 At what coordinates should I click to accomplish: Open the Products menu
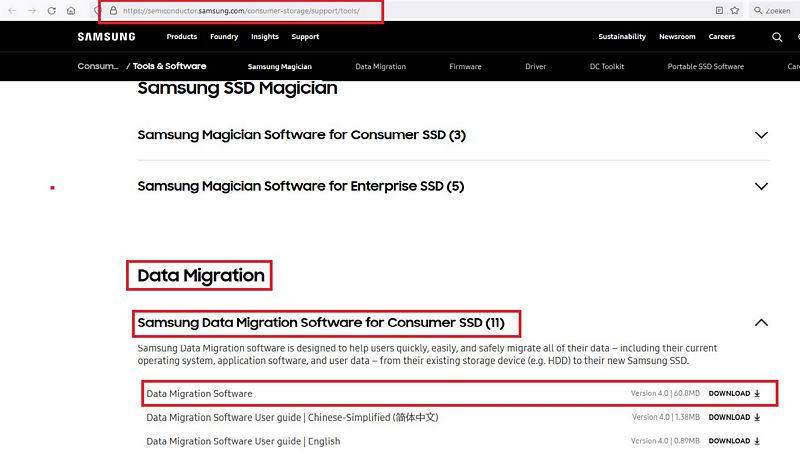(182, 37)
